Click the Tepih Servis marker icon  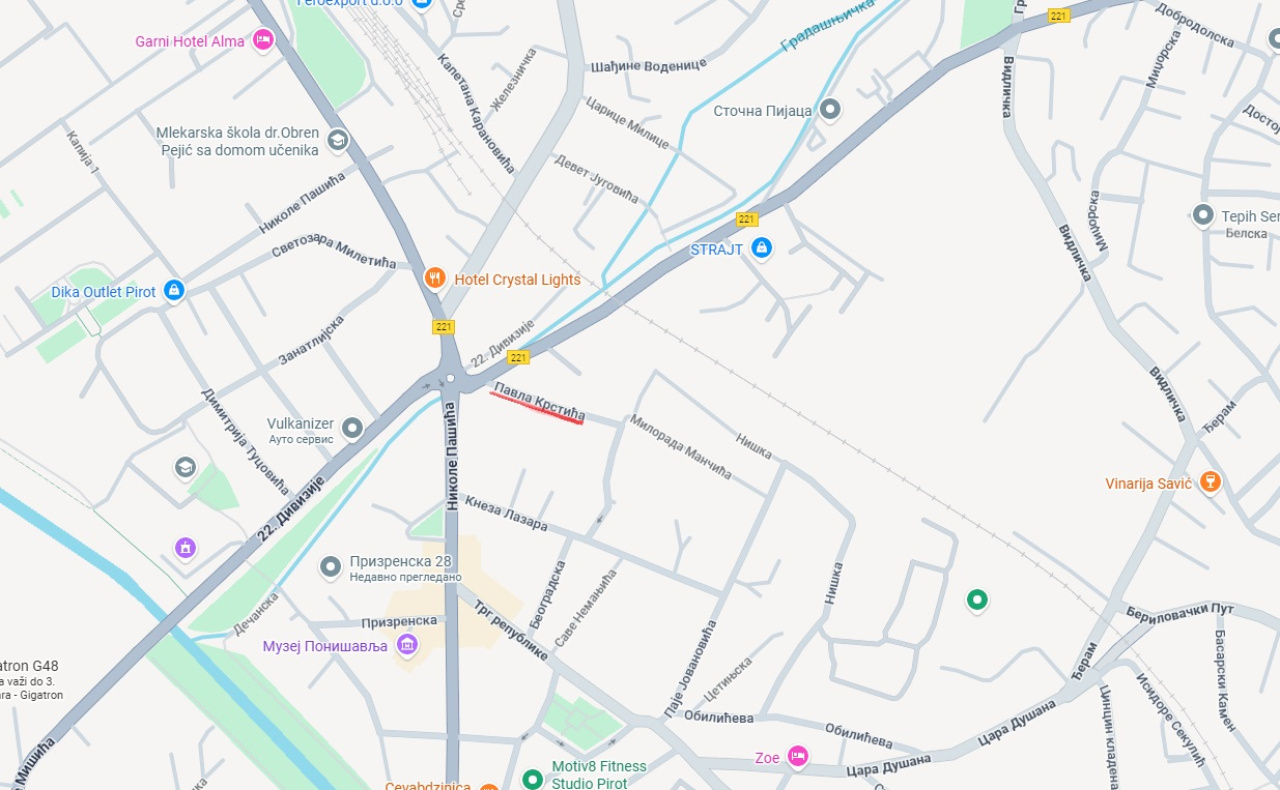pyautogui.click(x=1203, y=215)
